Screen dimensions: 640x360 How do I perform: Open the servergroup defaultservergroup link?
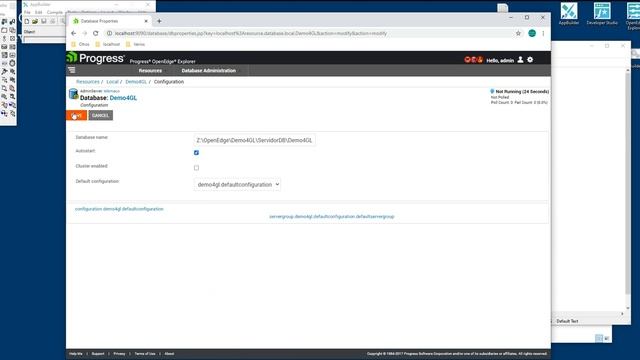pyautogui.click(x=332, y=217)
